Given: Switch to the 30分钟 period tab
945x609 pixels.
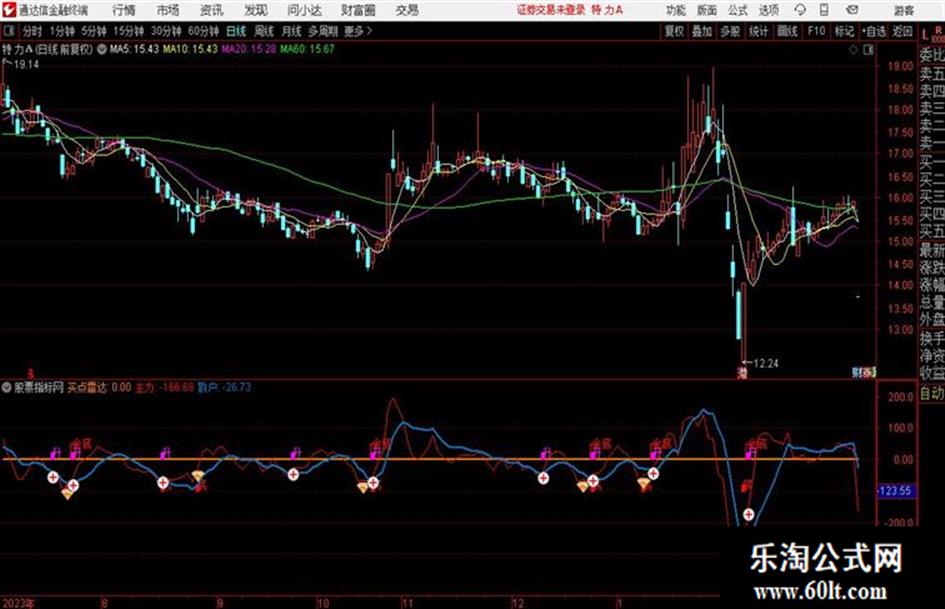Looking at the screenshot, I should click(x=166, y=31).
